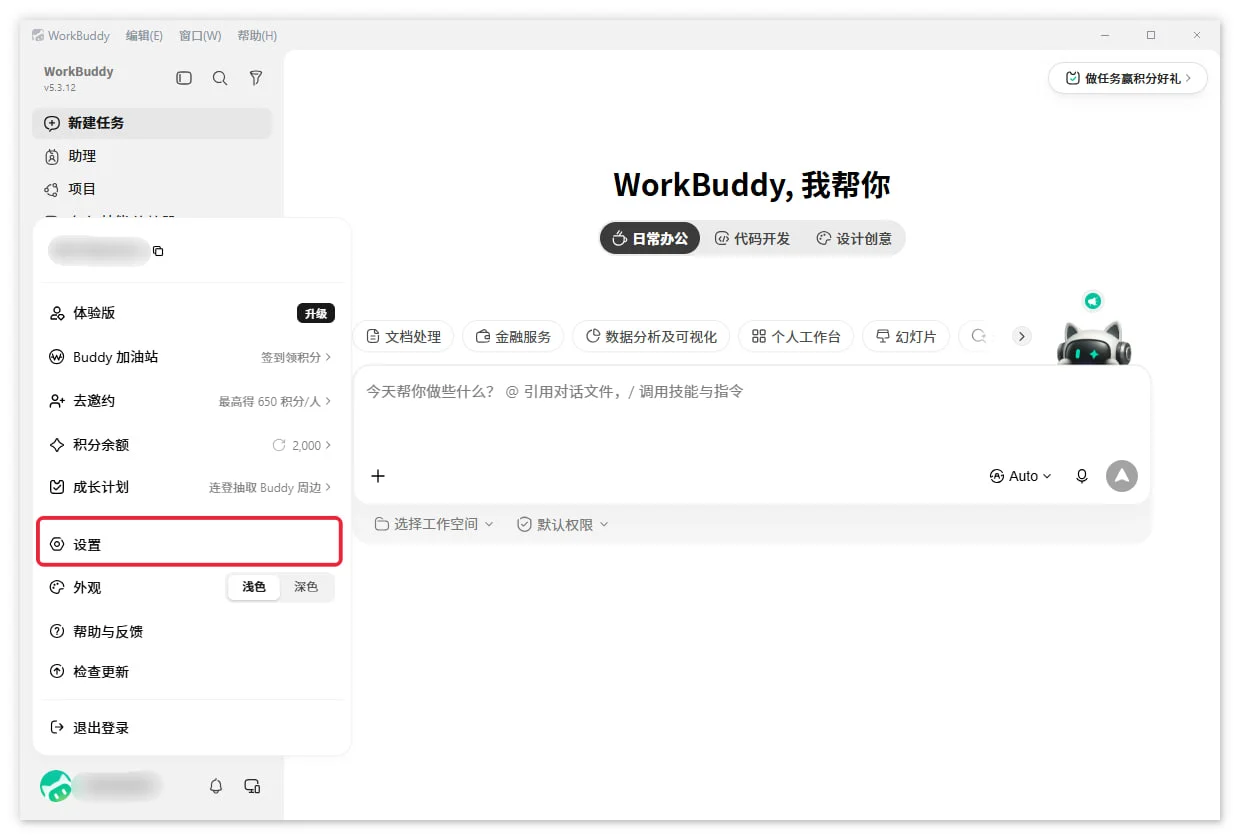Screen dimensions: 1240x840
Task: Open notifications bell icon
Action: [216, 786]
